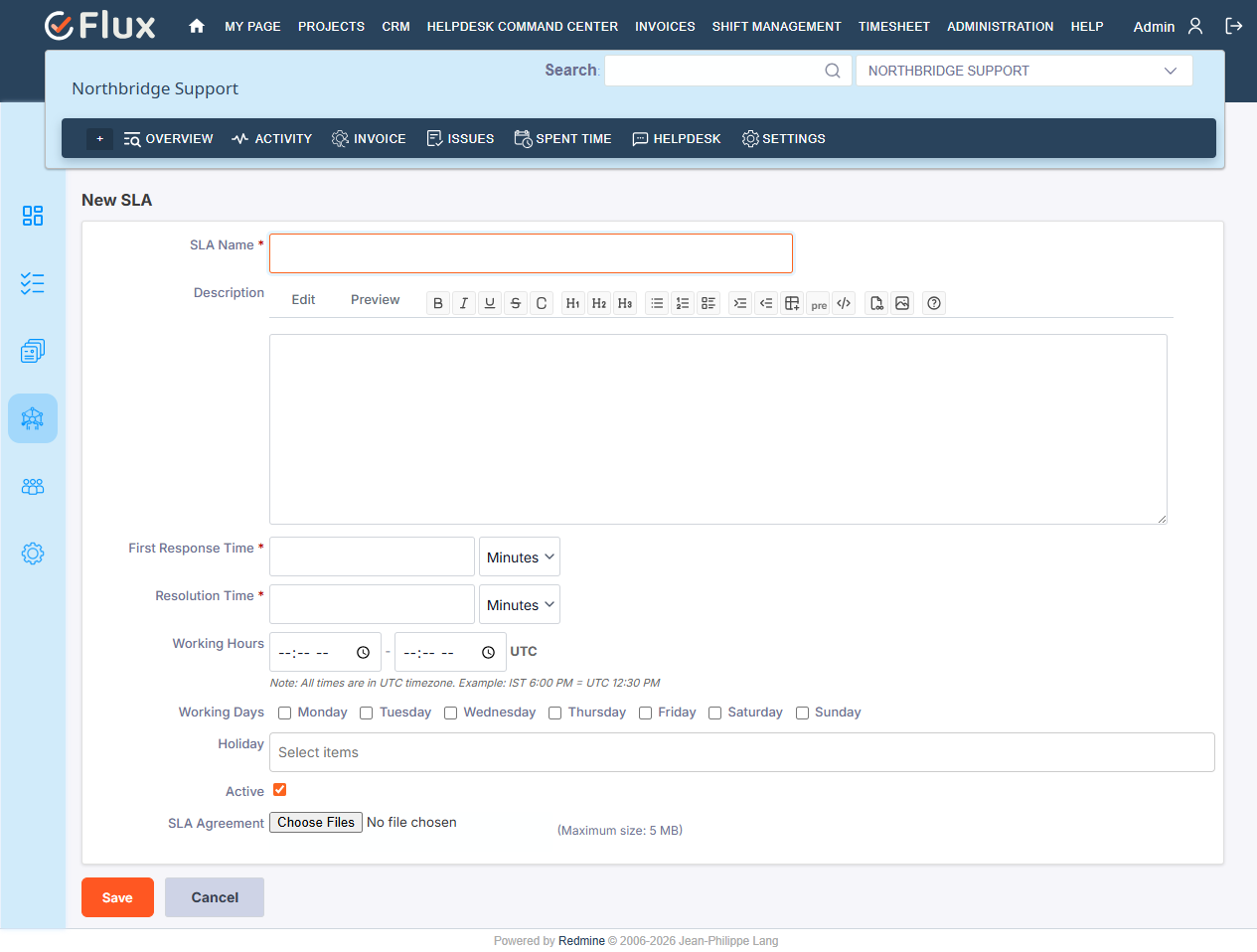Insert Heading 3 in description
Viewport: 1257px width, 952px height.
click(x=625, y=303)
